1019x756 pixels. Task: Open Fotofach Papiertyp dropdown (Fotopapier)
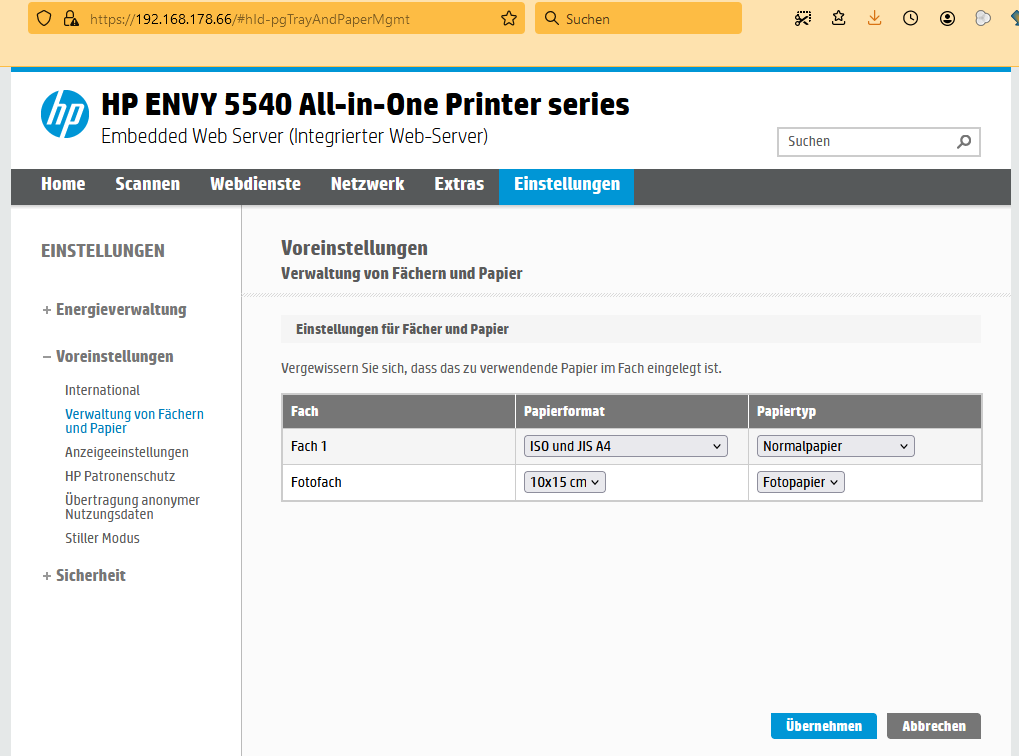(x=800, y=482)
